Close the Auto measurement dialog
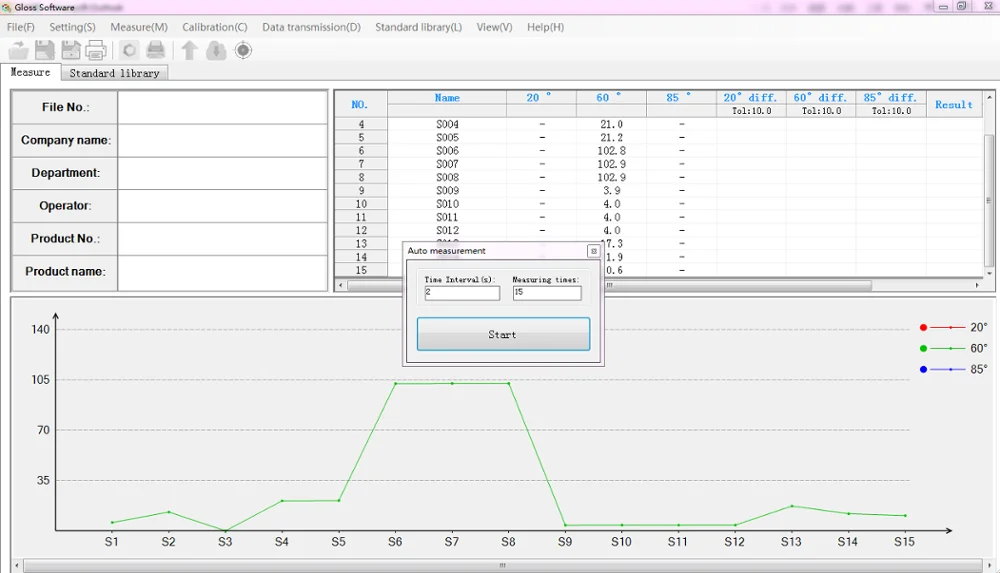 pyautogui.click(x=593, y=251)
